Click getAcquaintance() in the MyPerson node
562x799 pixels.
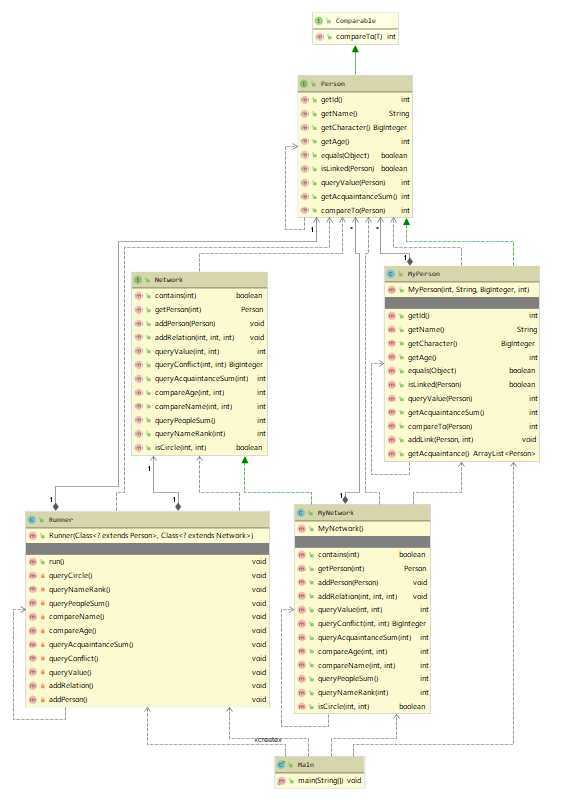coord(438,453)
